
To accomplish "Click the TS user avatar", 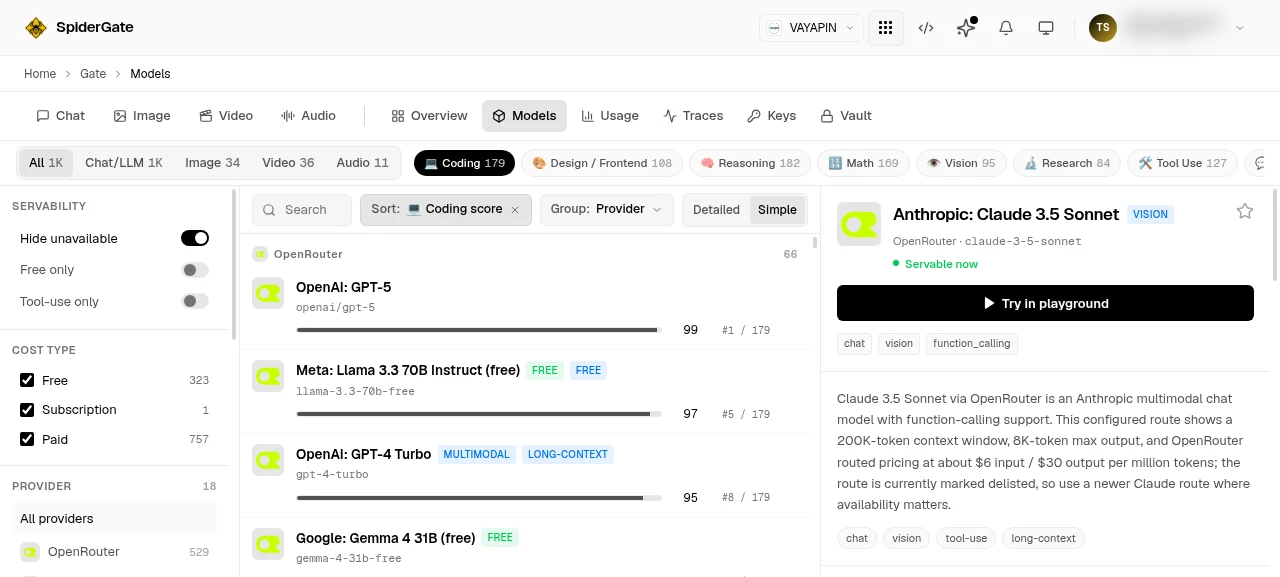I will point(1102,28).
